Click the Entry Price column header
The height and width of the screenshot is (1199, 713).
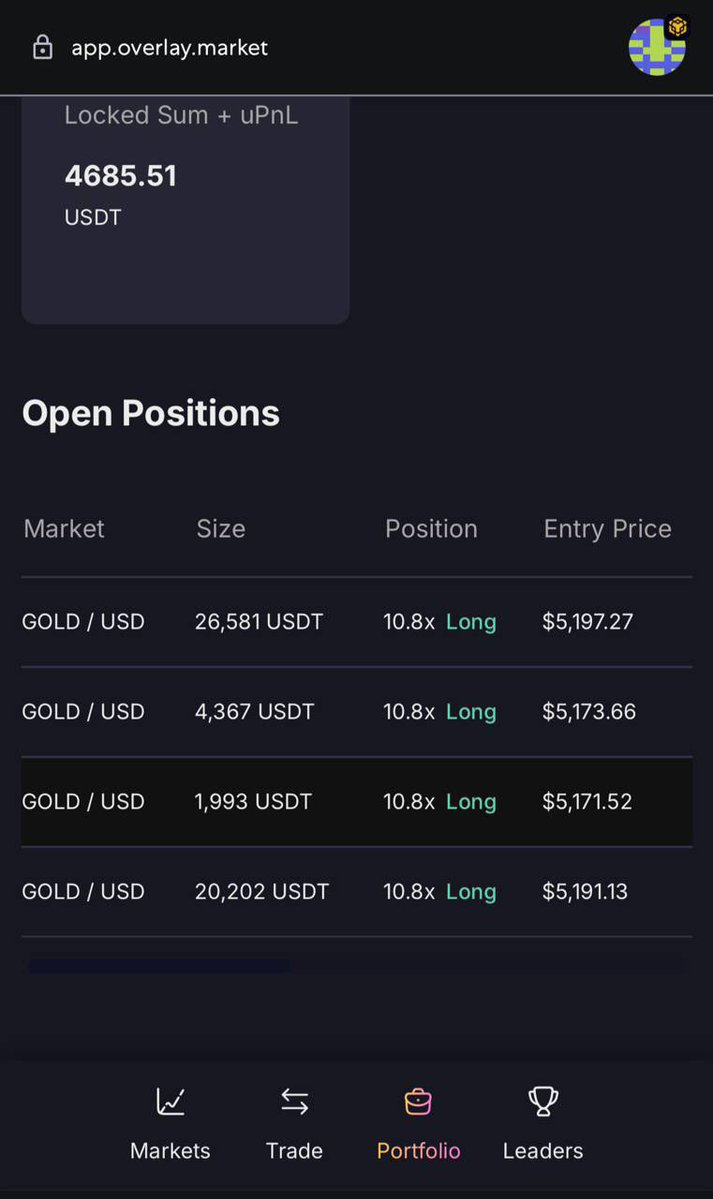[607, 529]
